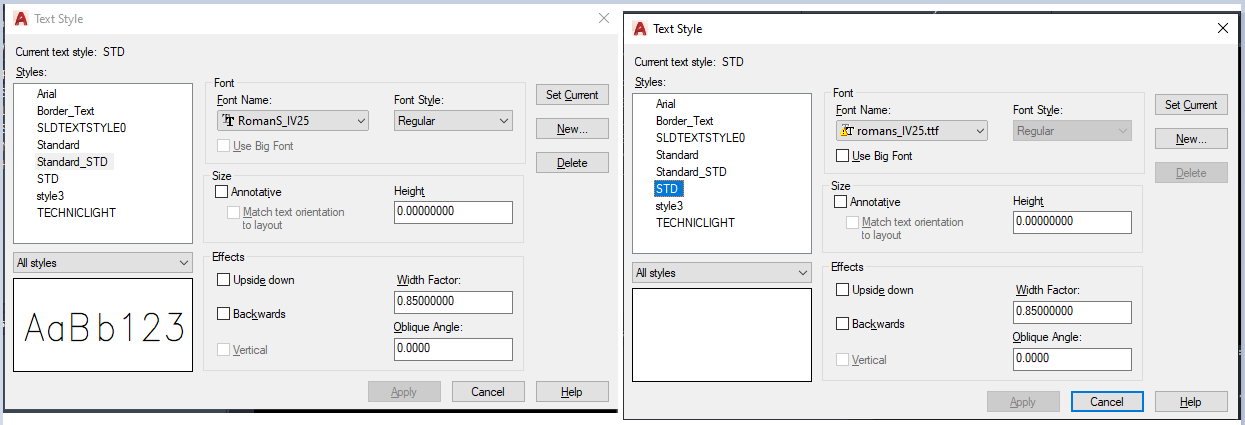Click New... button in the left dialog
This screenshot has height=425, width=1245.
coord(572,129)
